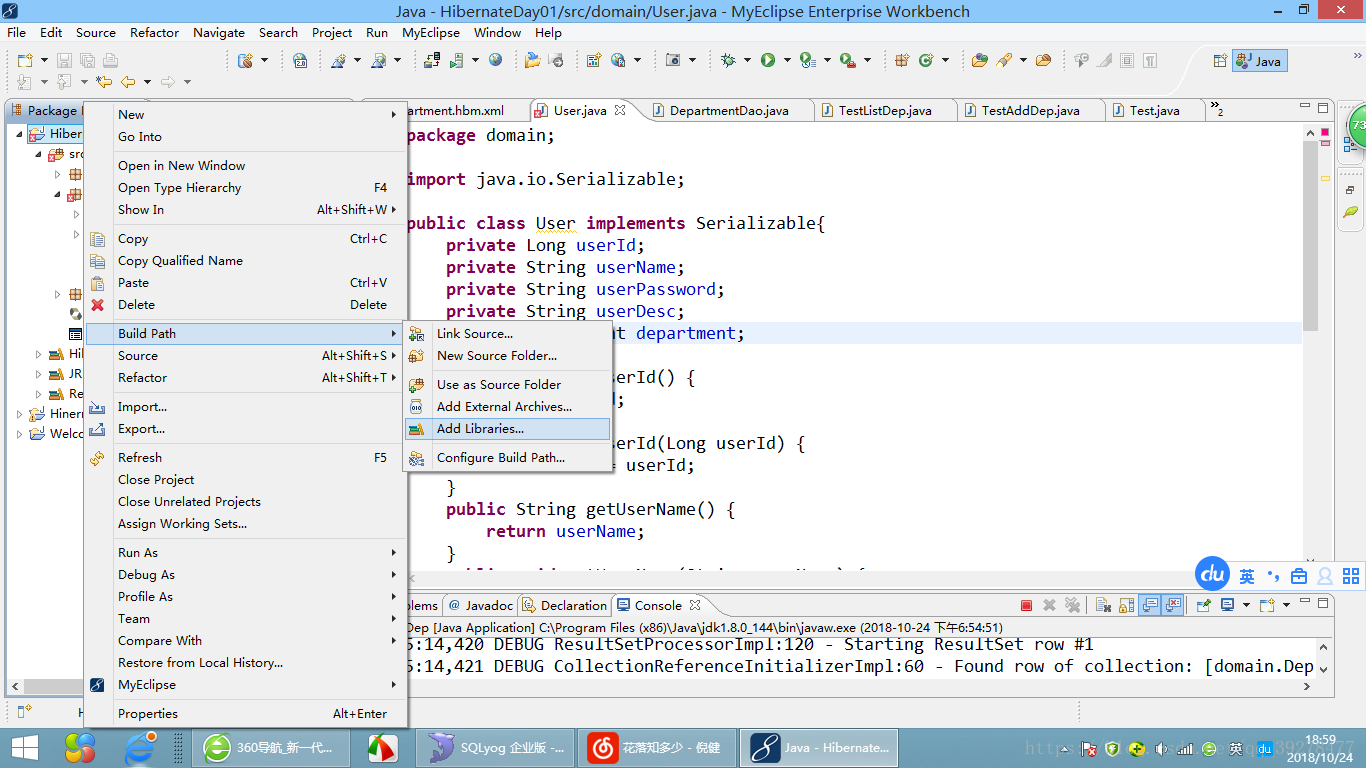Choose Properties from context menu
The width and height of the screenshot is (1366, 768).
[245, 714]
